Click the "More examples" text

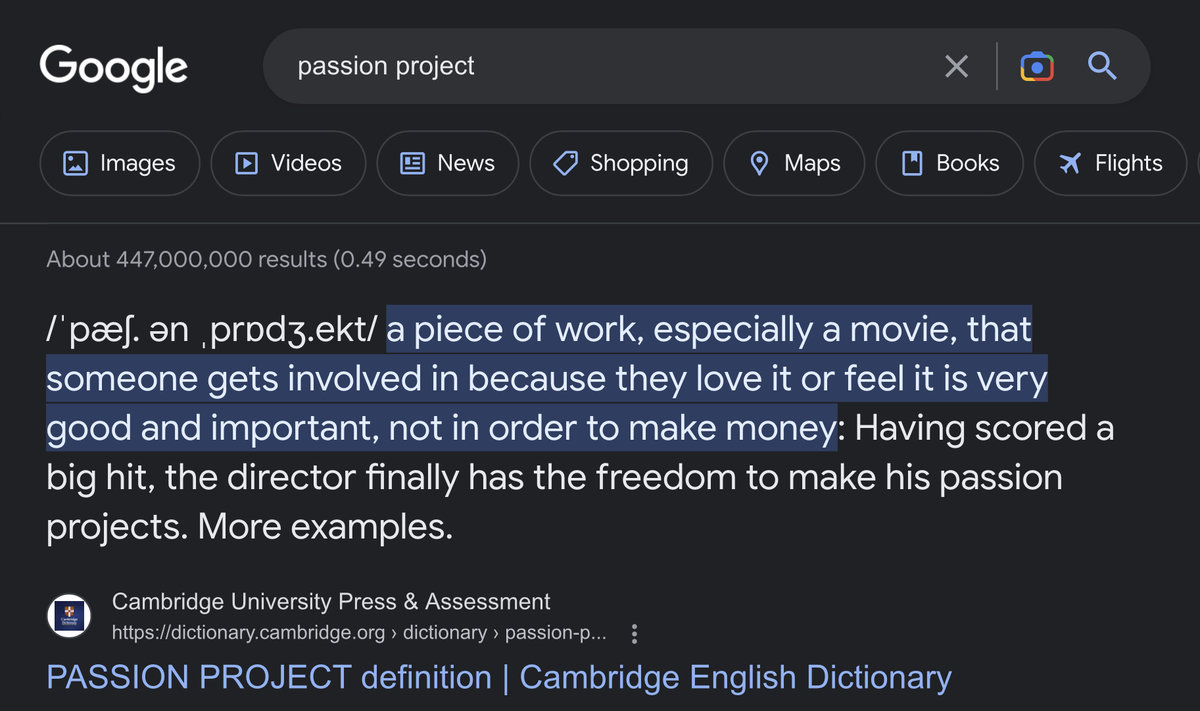tap(324, 526)
